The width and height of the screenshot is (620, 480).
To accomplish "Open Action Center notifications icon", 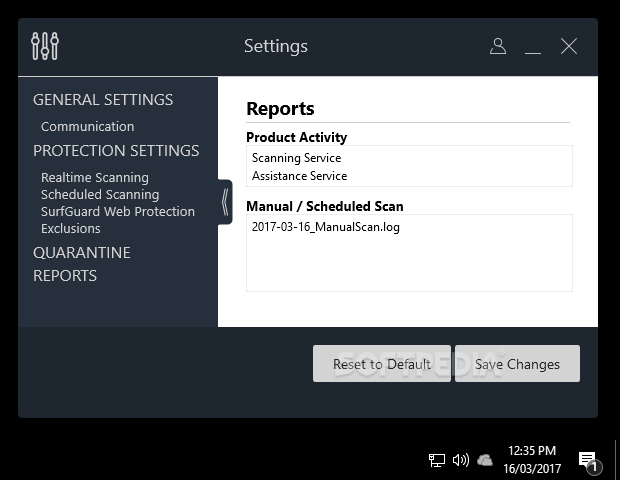I will click(x=589, y=462).
